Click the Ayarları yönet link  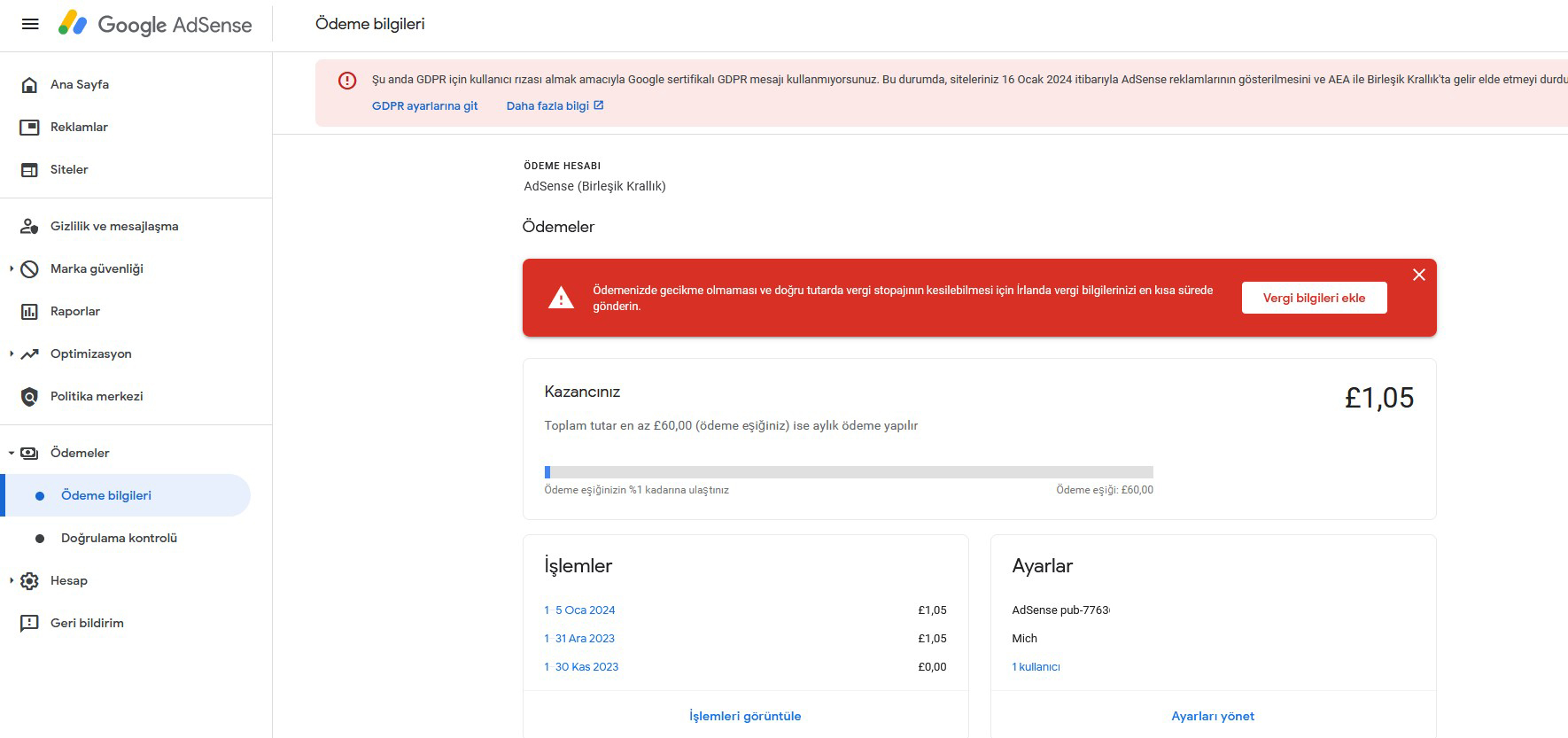click(1213, 716)
